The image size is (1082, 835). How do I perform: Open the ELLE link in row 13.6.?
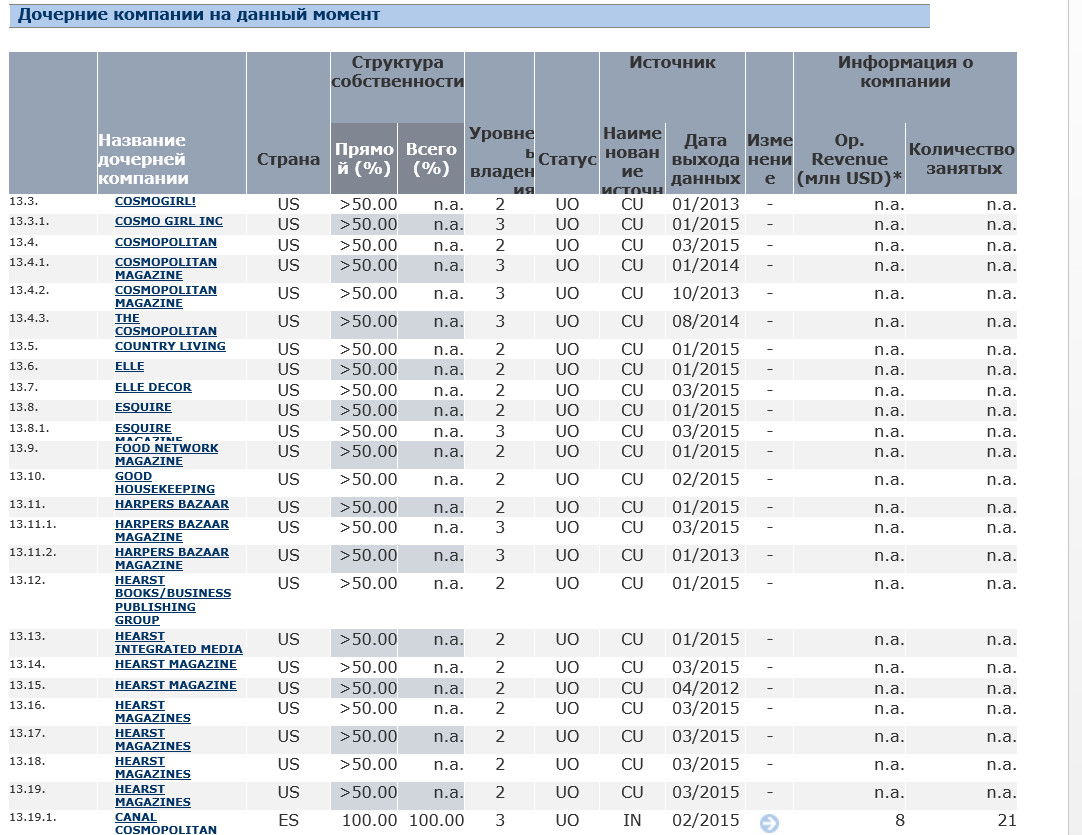tap(130, 366)
